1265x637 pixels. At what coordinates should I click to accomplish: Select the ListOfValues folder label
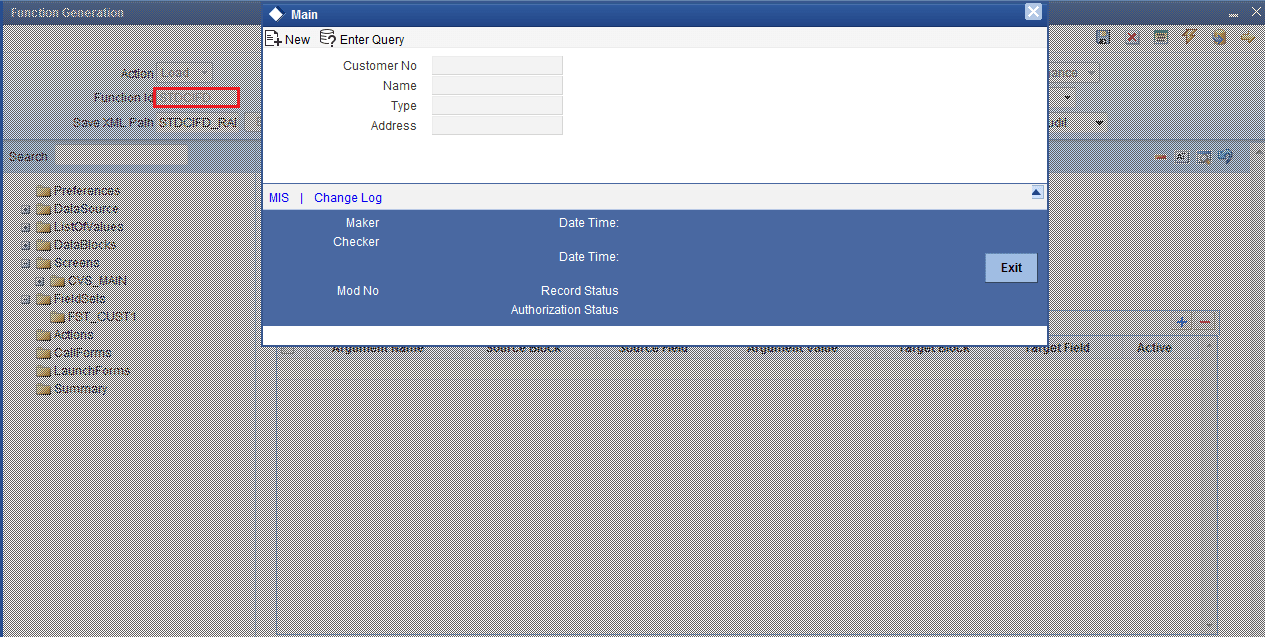(89, 227)
